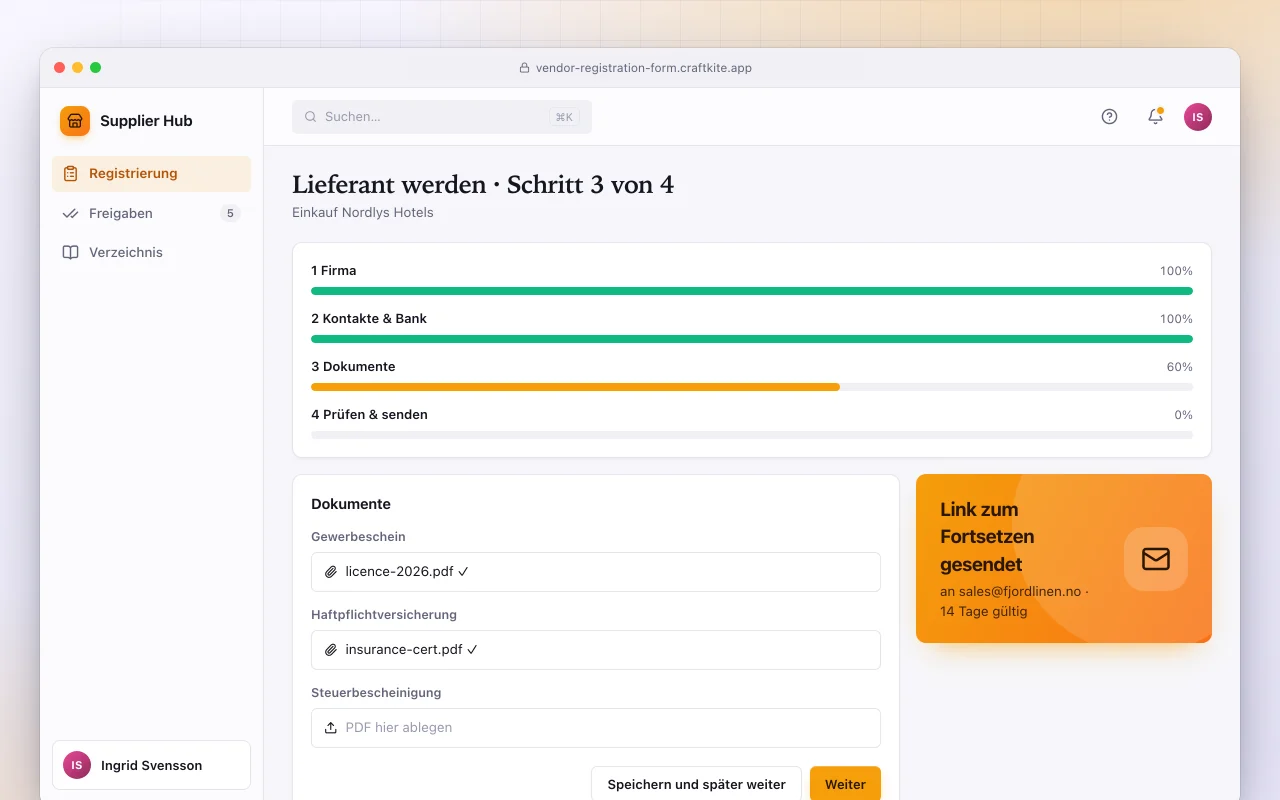Open notifications bell icon

coord(1155,117)
